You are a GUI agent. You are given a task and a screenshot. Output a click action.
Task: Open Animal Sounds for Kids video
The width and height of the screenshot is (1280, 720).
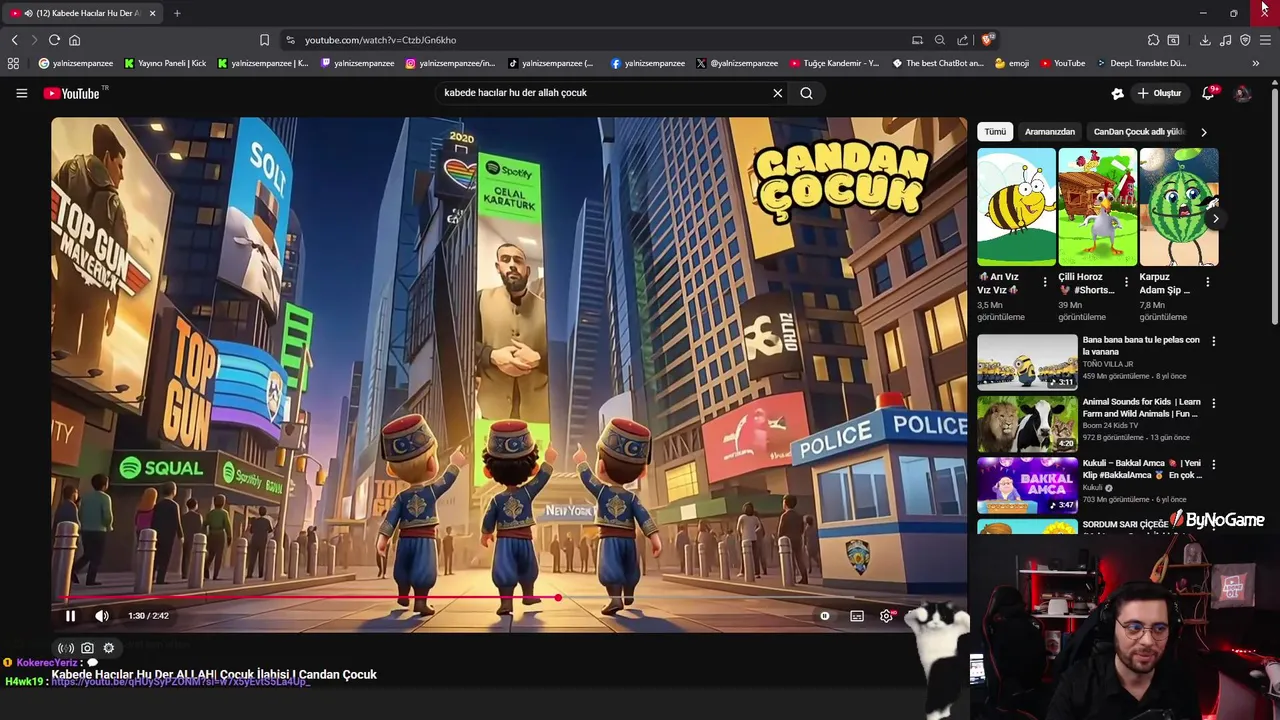click(x=1027, y=423)
